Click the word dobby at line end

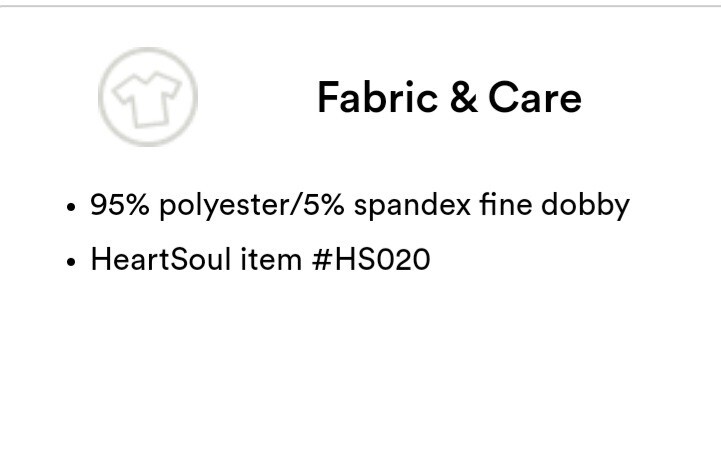(585, 205)
